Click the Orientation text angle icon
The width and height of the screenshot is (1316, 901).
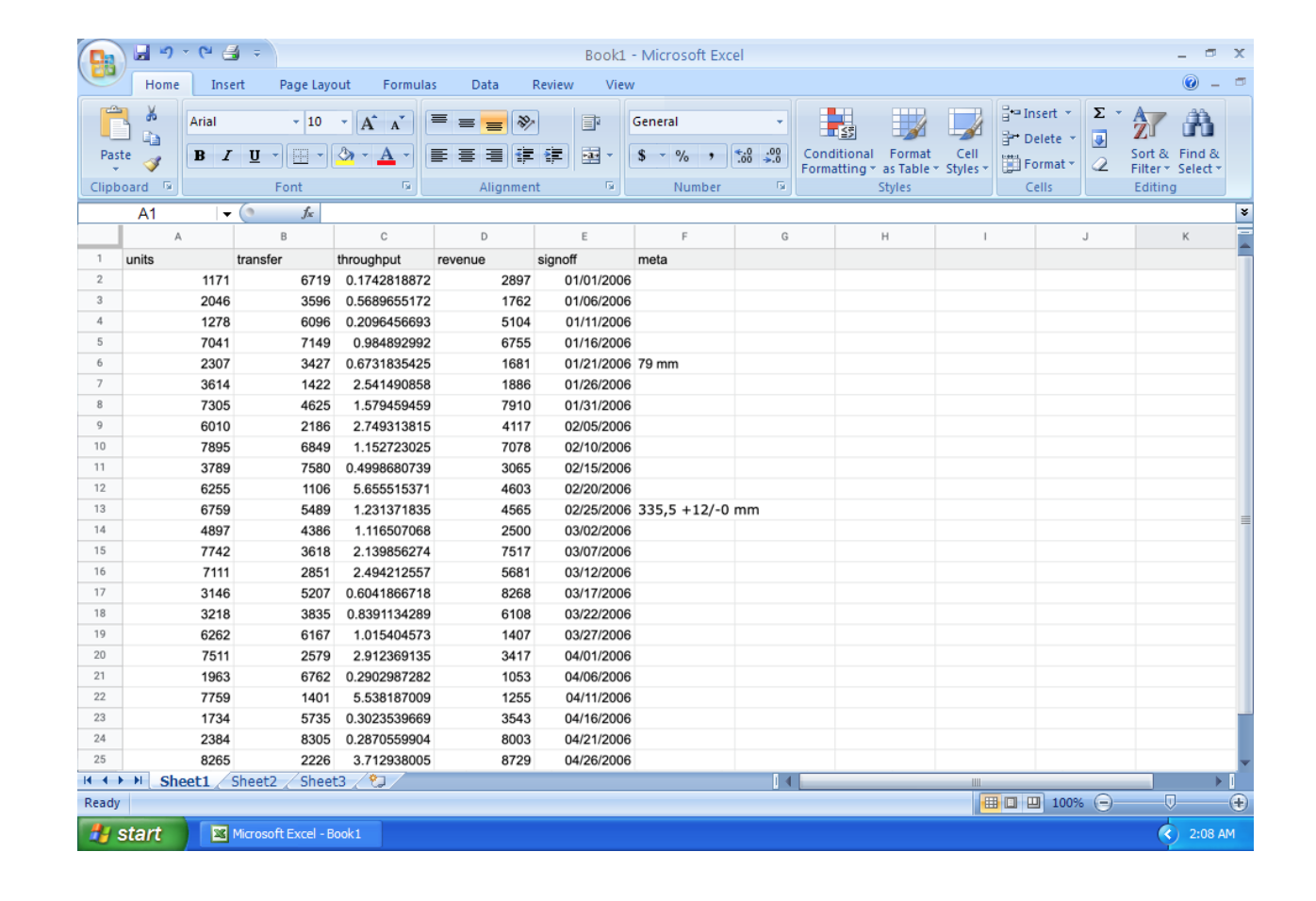point(525,123)
